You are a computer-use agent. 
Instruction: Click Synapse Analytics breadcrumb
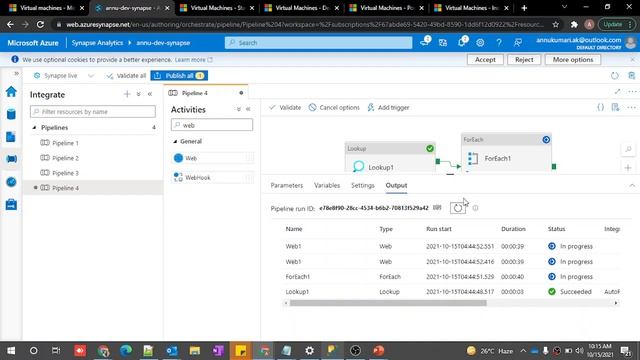[97, 42]
